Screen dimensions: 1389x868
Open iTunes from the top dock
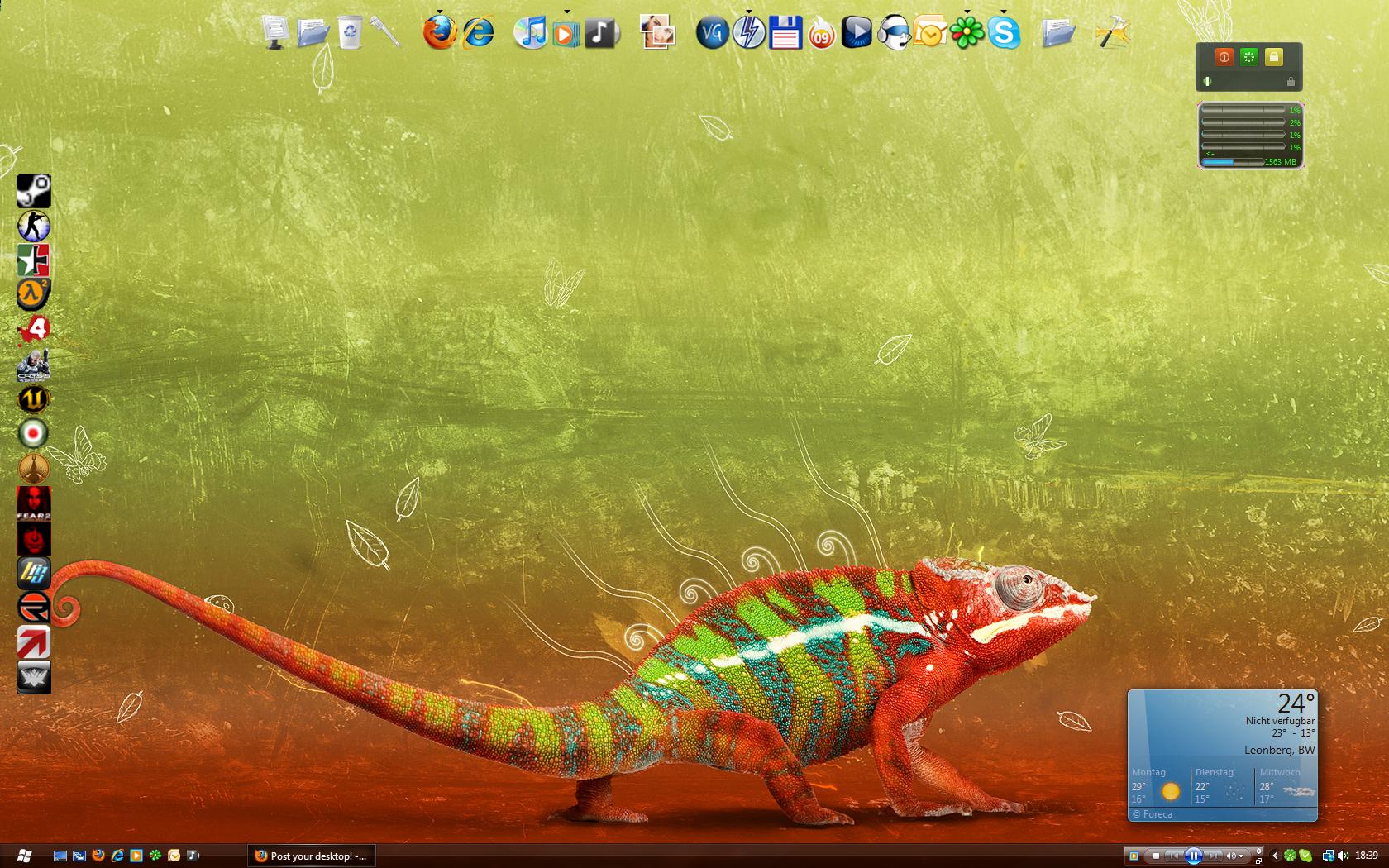(x=530, y=33)
